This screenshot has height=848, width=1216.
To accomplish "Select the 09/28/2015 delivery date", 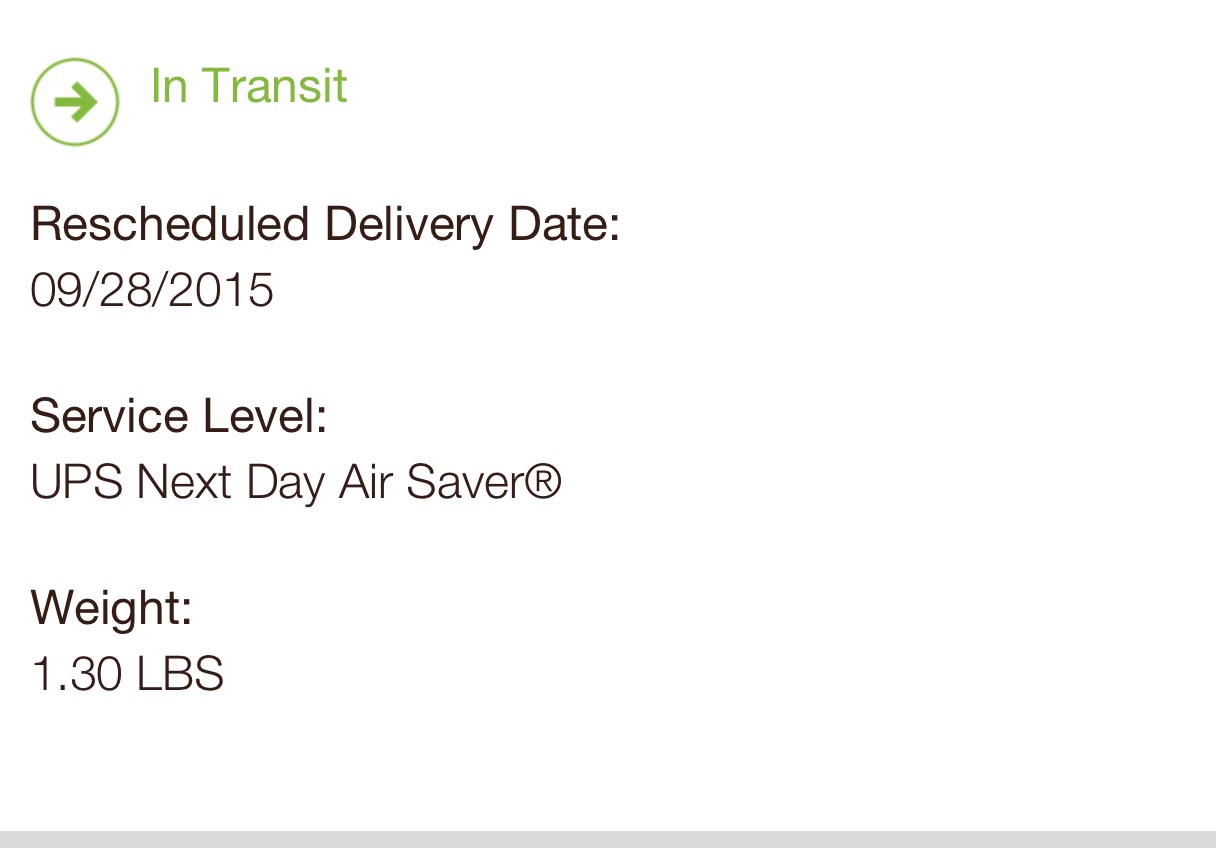I will pyautogui.click(x=152, y=291).
